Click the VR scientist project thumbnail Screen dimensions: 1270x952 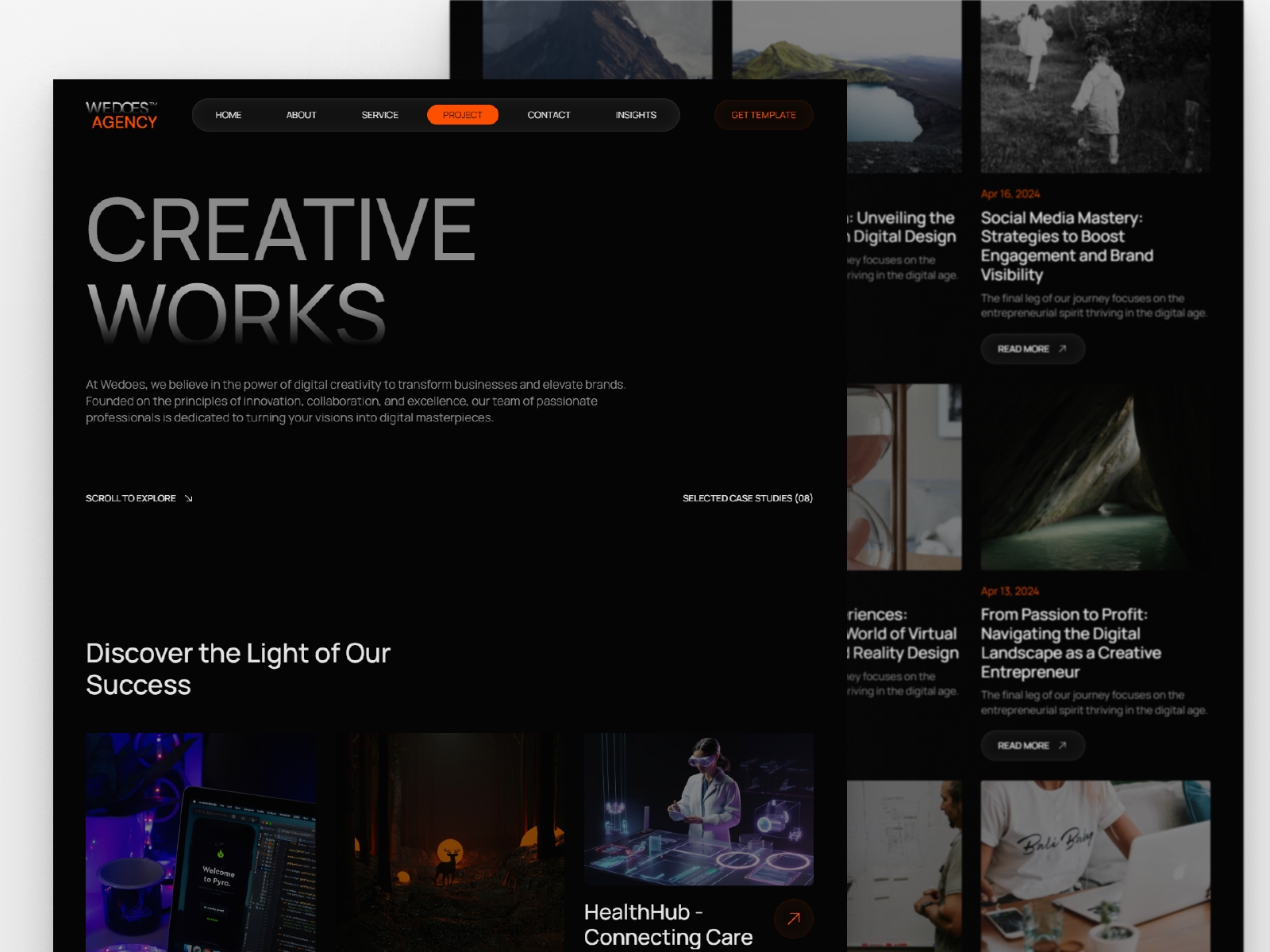698,808
